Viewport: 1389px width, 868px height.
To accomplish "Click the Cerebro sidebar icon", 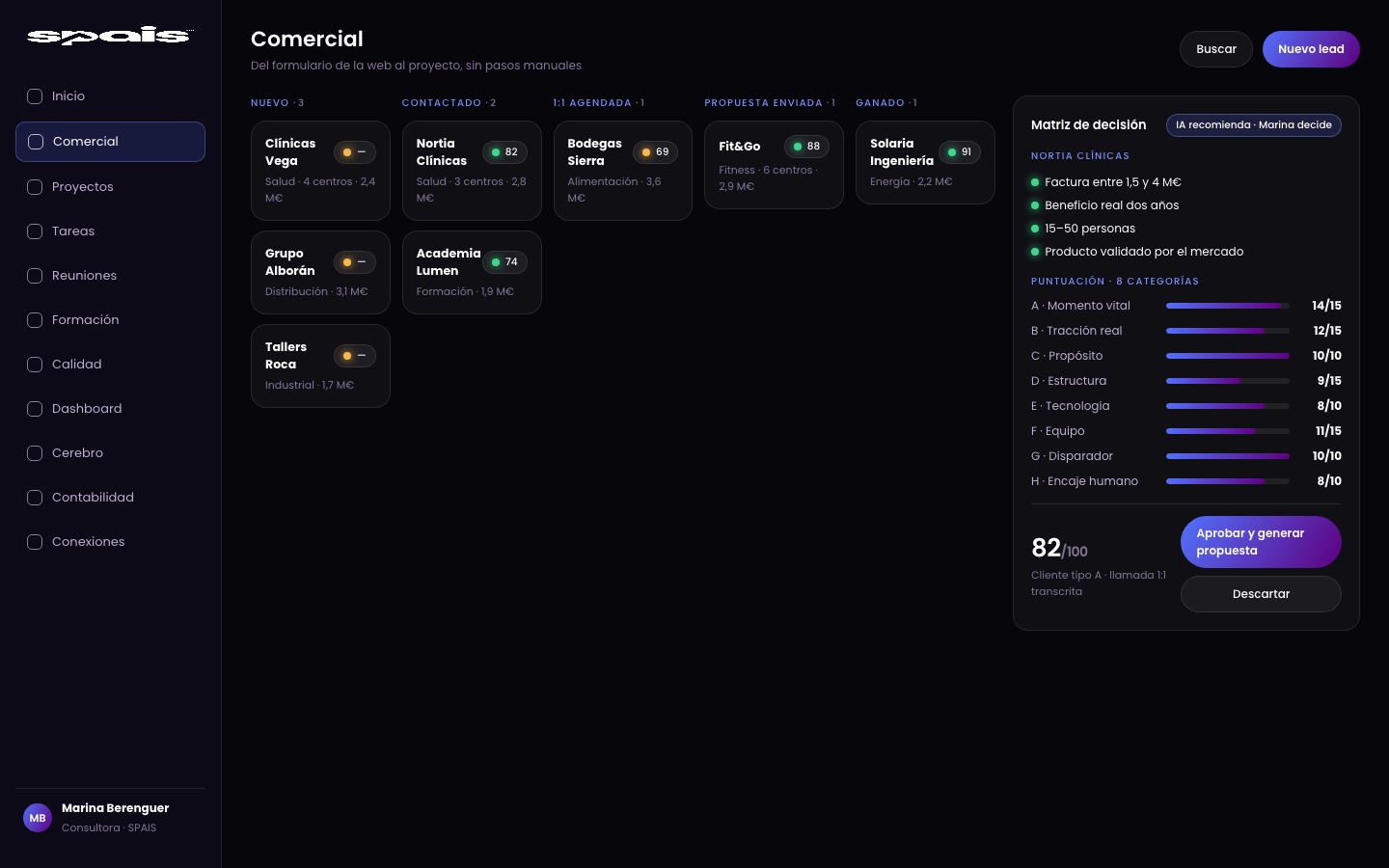I will click(x=35, y=453).
